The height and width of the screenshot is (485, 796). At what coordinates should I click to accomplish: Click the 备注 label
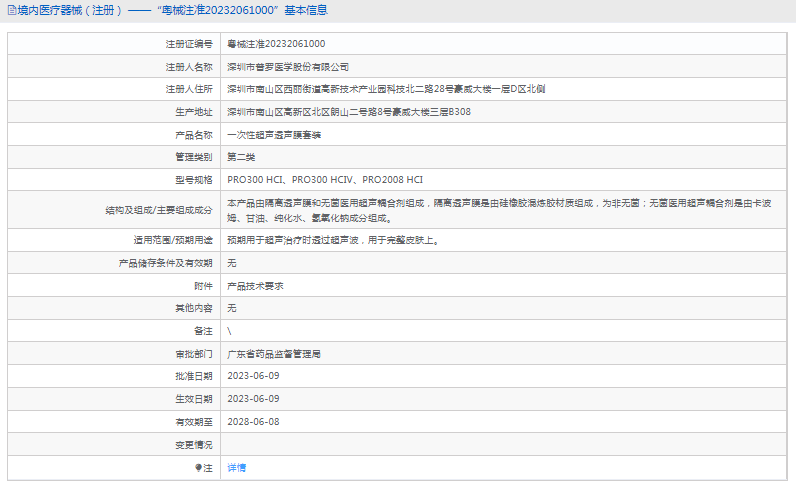[x=204, y=331]
